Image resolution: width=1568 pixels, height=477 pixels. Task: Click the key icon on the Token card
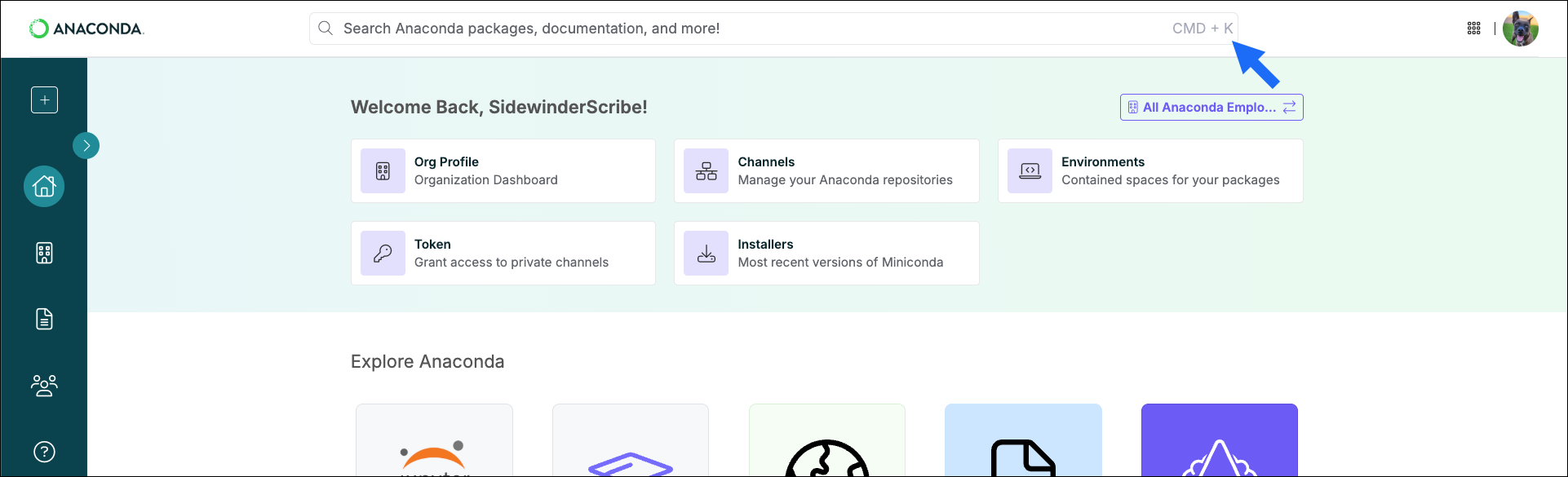tap(383, 253)
